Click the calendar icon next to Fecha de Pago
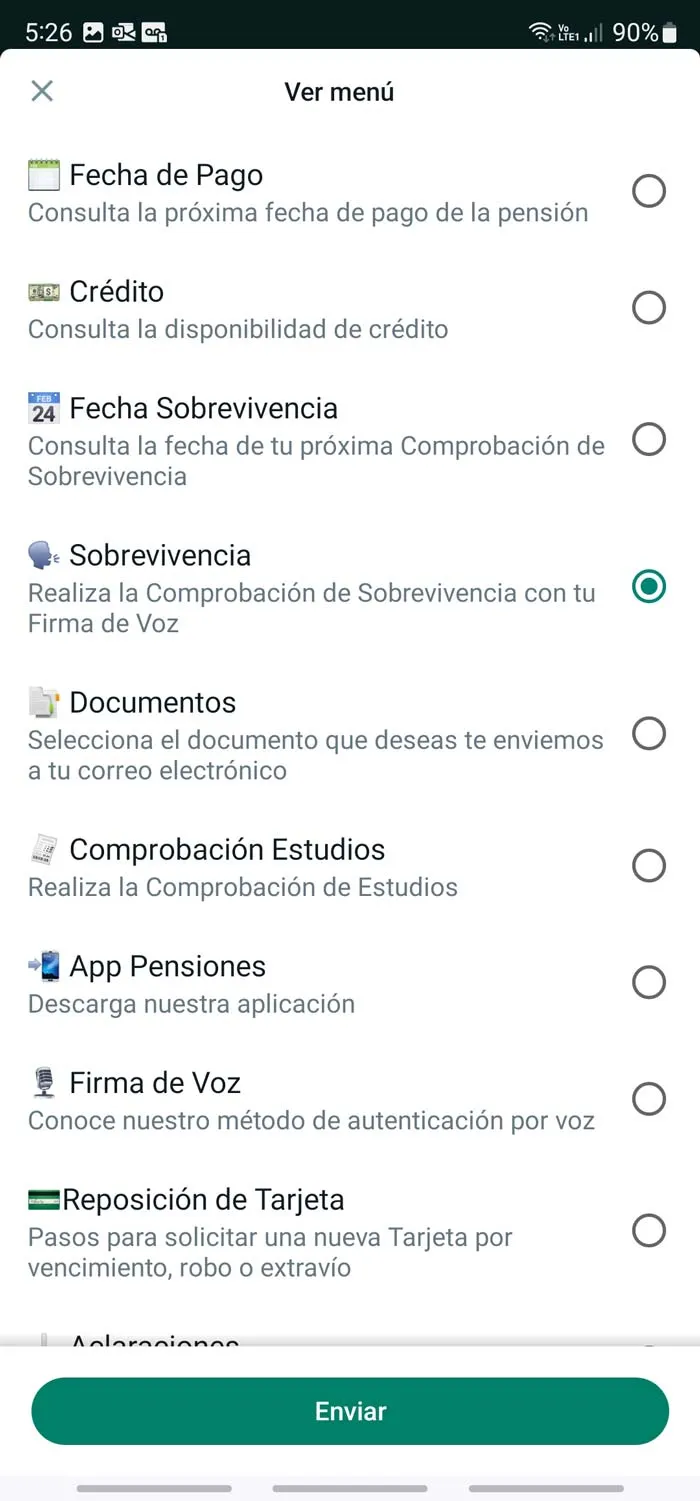The height and width of the screenshot is (1501, 700). point(42,174)
